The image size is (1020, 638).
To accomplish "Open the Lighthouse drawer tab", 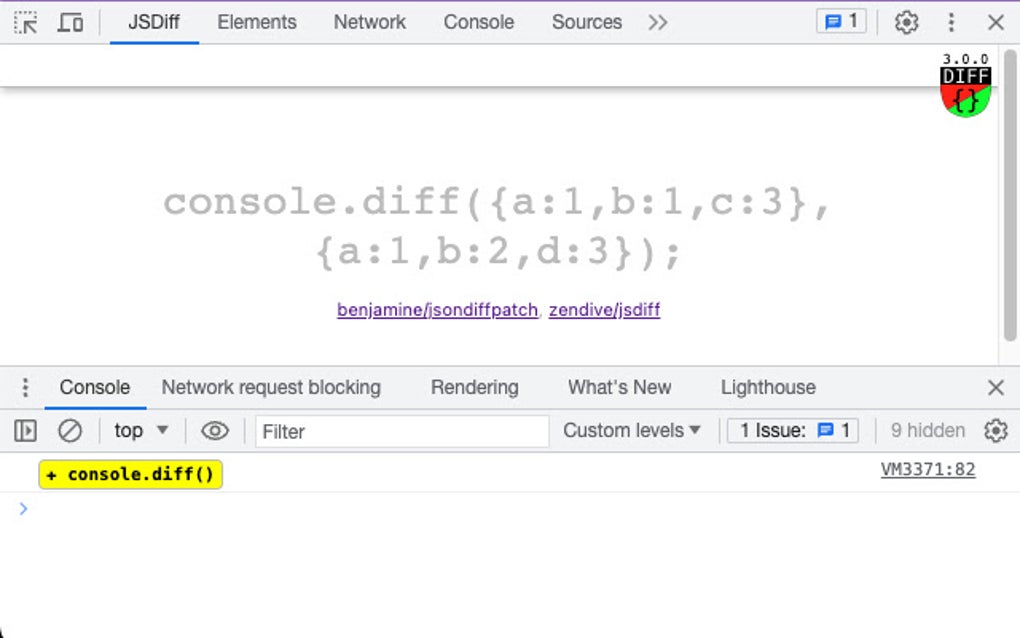I will [767, 387].
